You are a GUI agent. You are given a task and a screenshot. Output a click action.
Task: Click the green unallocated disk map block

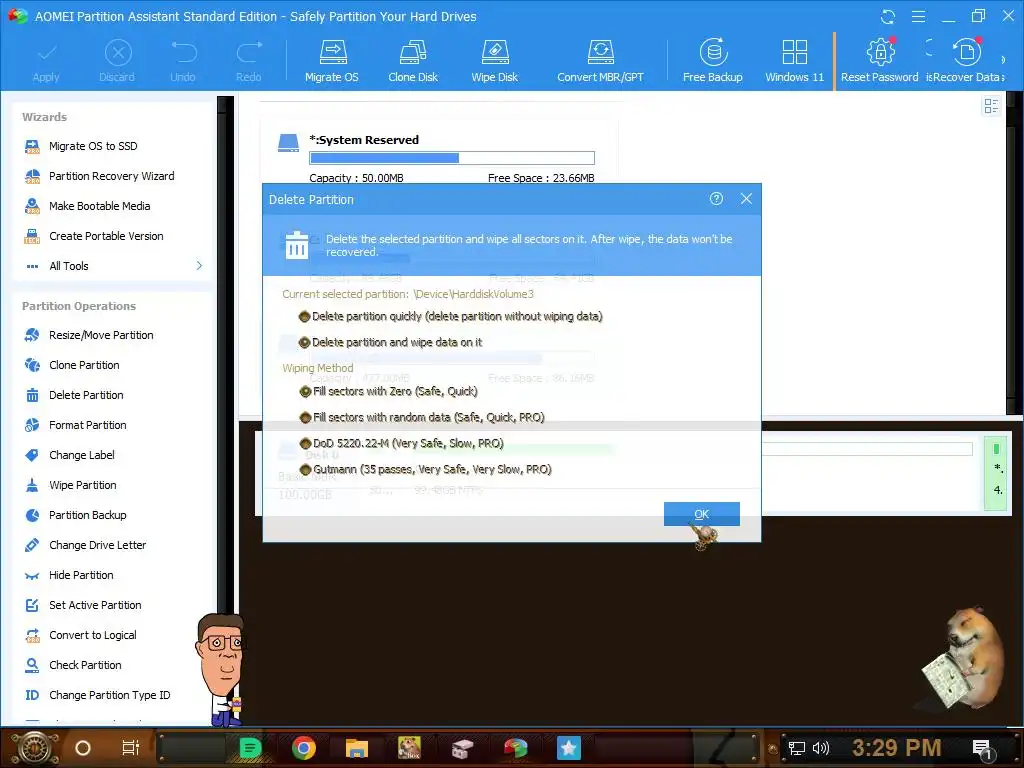point(996,473)
